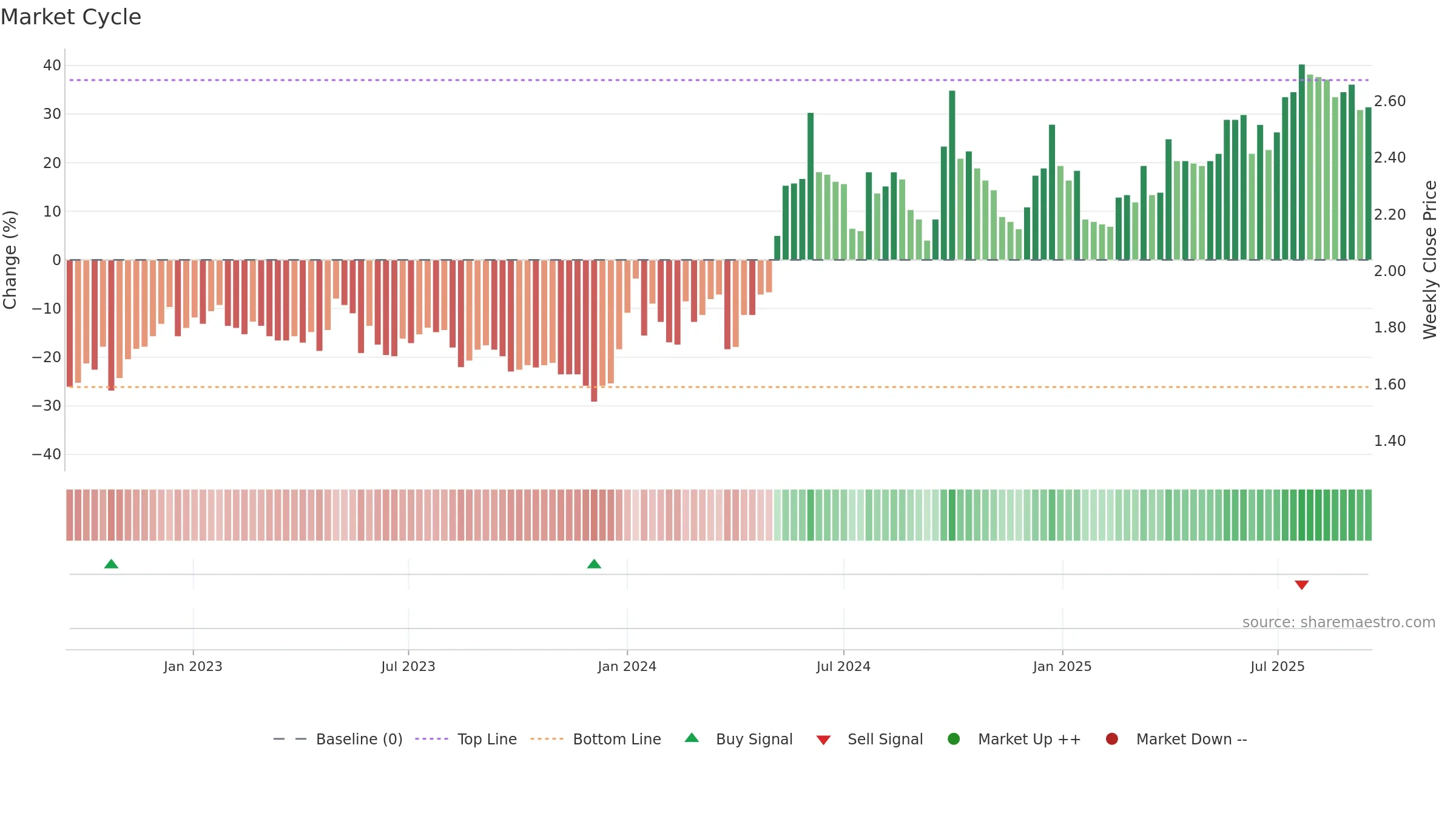The width and height of the screenshot is (1456, 819).
Task: Click the Jan 2025 axis label
Action: tap(1062, 666)
